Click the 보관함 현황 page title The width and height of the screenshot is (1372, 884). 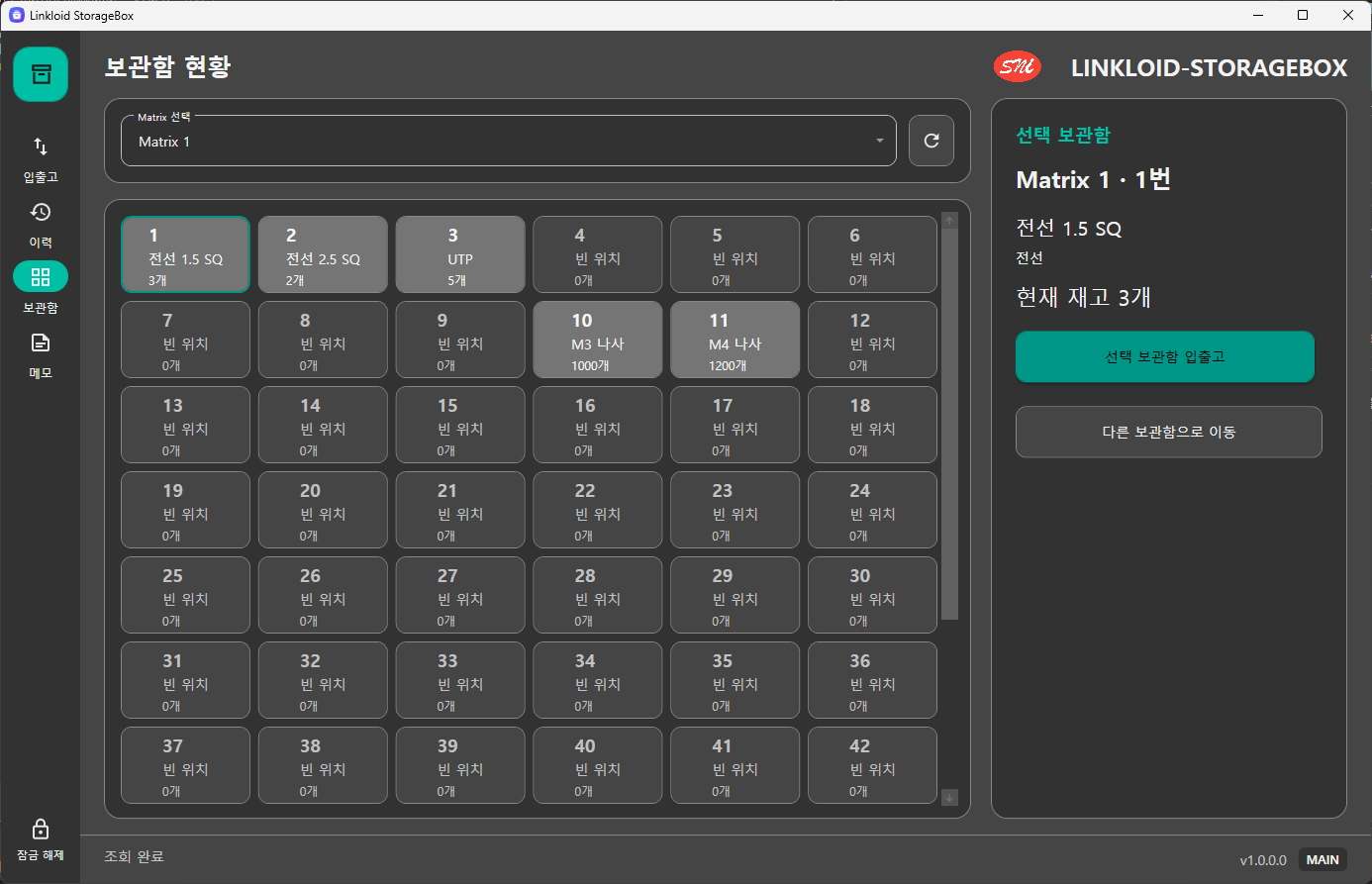167,66
